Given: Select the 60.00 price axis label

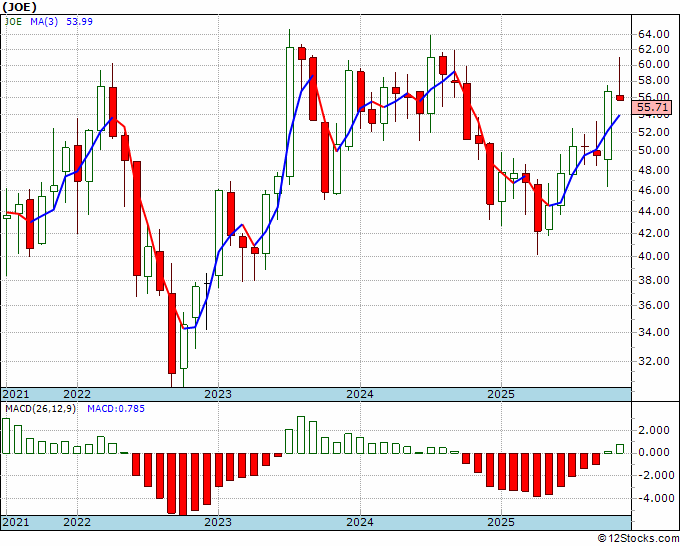Looking at the screenshot, I should 654,65.
